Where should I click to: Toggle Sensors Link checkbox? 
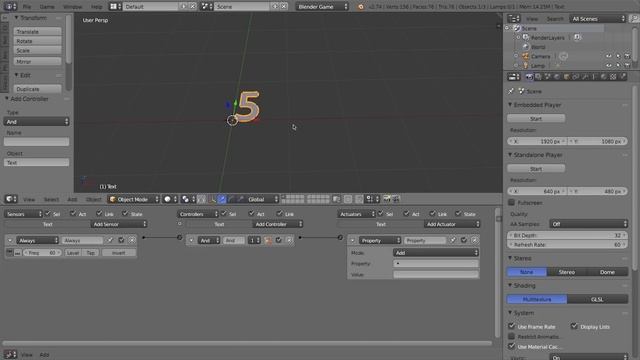click(99, 213)
